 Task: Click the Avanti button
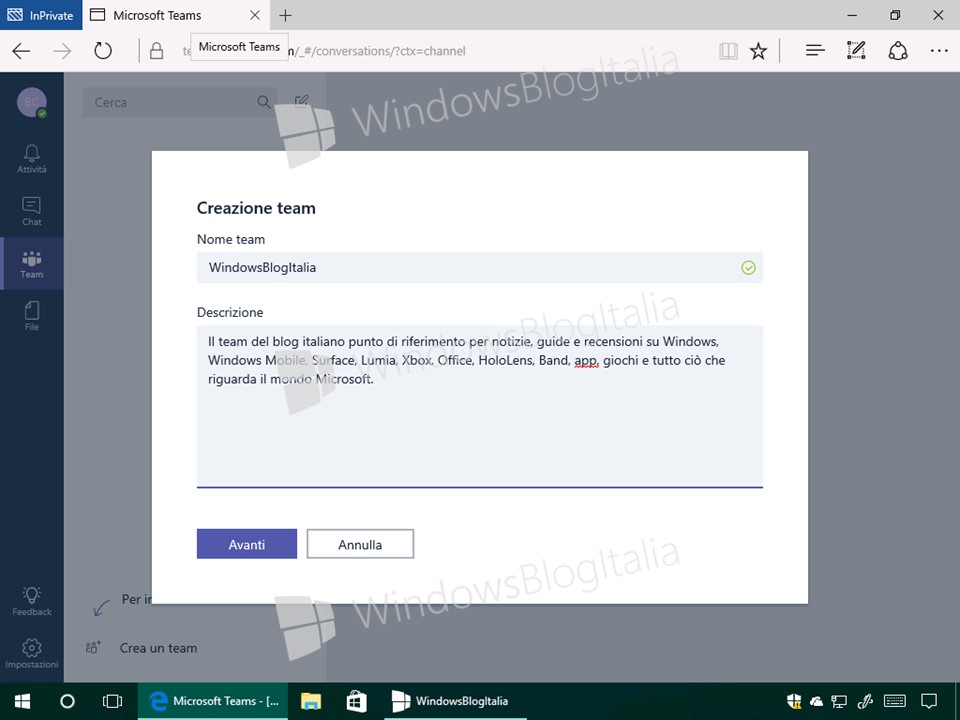[x=247, y=544]
